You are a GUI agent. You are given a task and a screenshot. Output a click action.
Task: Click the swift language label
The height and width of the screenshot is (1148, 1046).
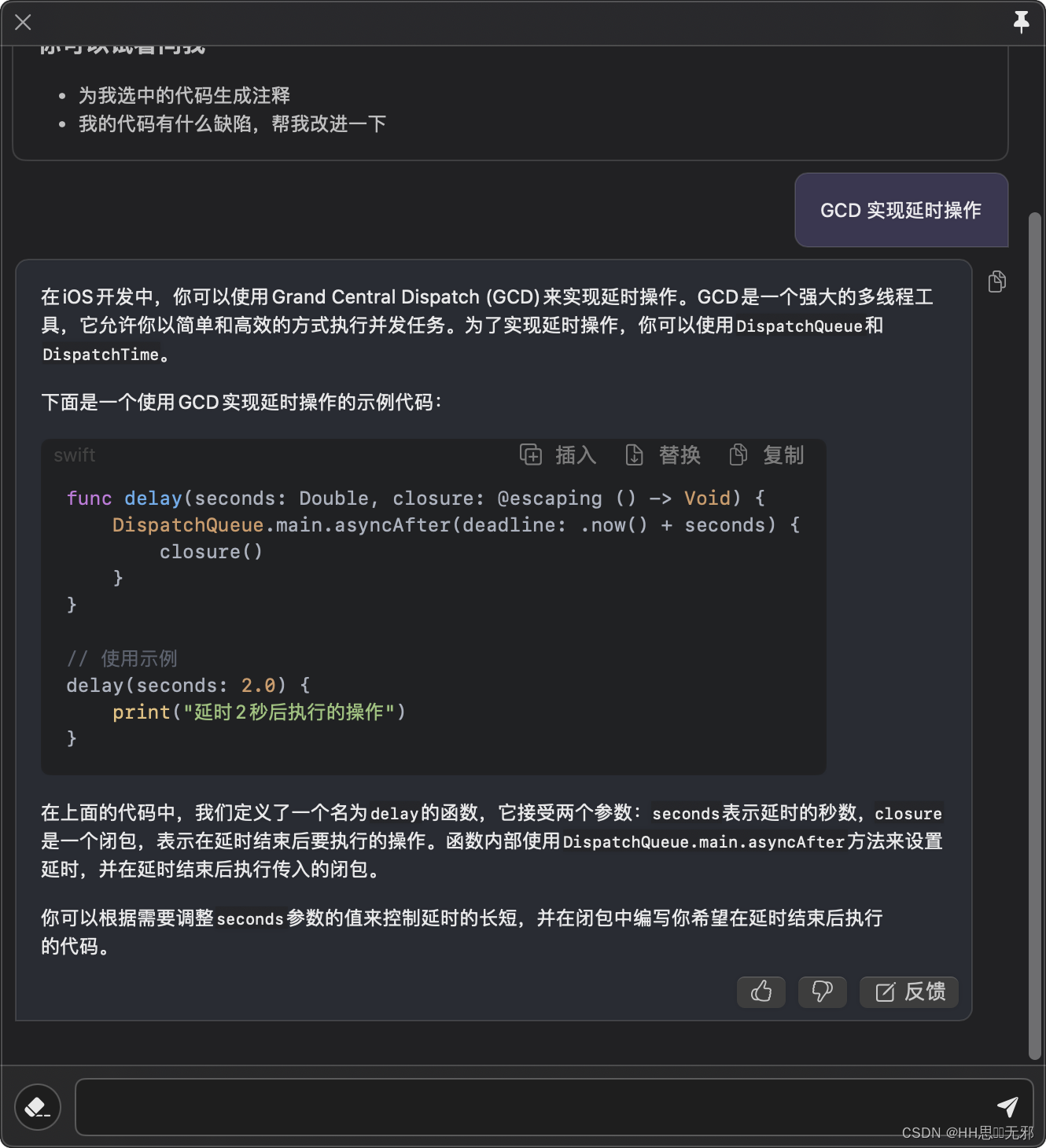(x=75, y=455)
